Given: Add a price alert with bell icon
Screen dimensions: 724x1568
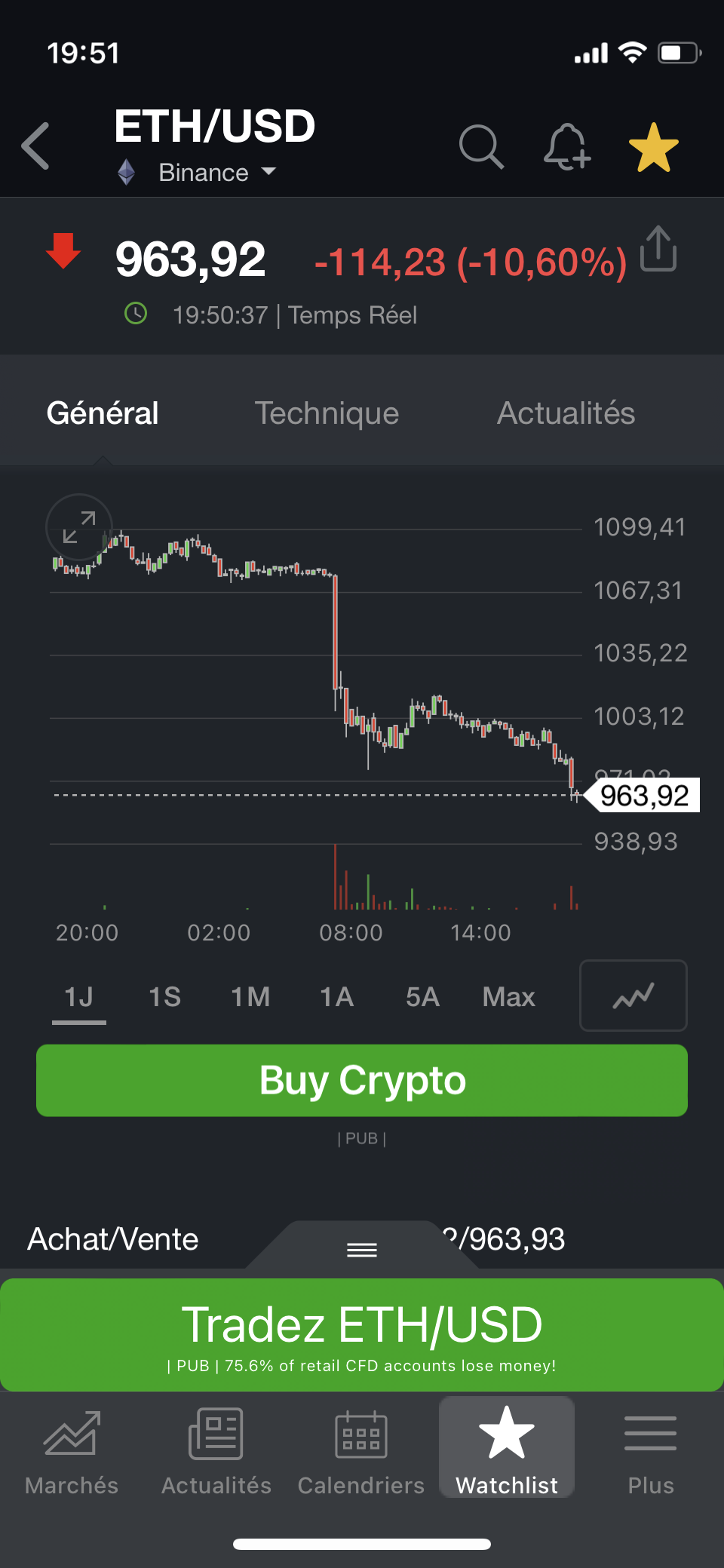Looking at the screenshot, I should pos(566,146).
